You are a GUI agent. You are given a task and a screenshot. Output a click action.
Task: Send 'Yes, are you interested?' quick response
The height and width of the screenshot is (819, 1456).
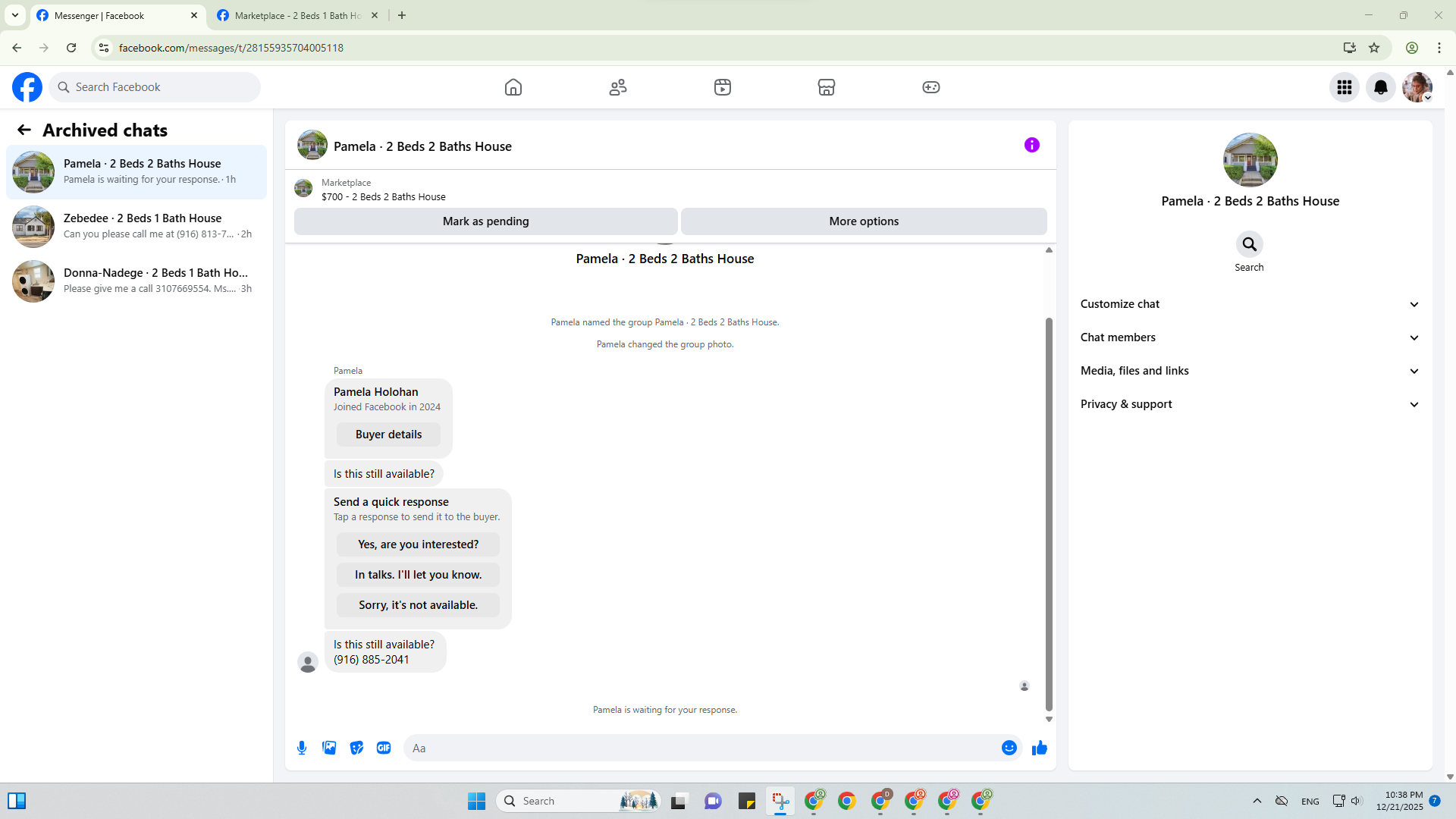click(419, 544)
